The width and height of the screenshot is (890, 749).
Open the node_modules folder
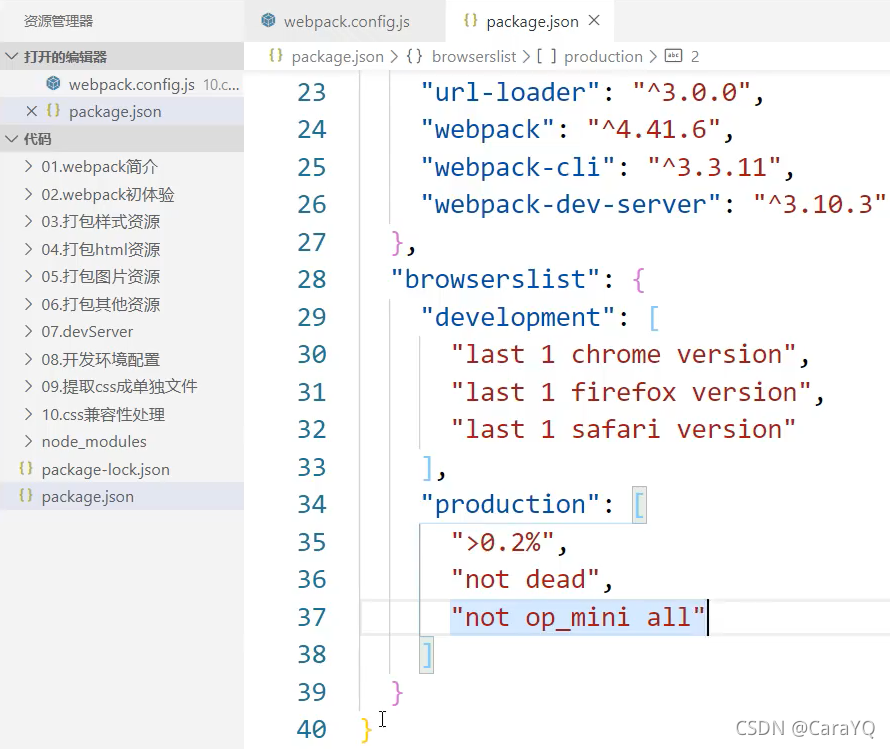[122, 442]
